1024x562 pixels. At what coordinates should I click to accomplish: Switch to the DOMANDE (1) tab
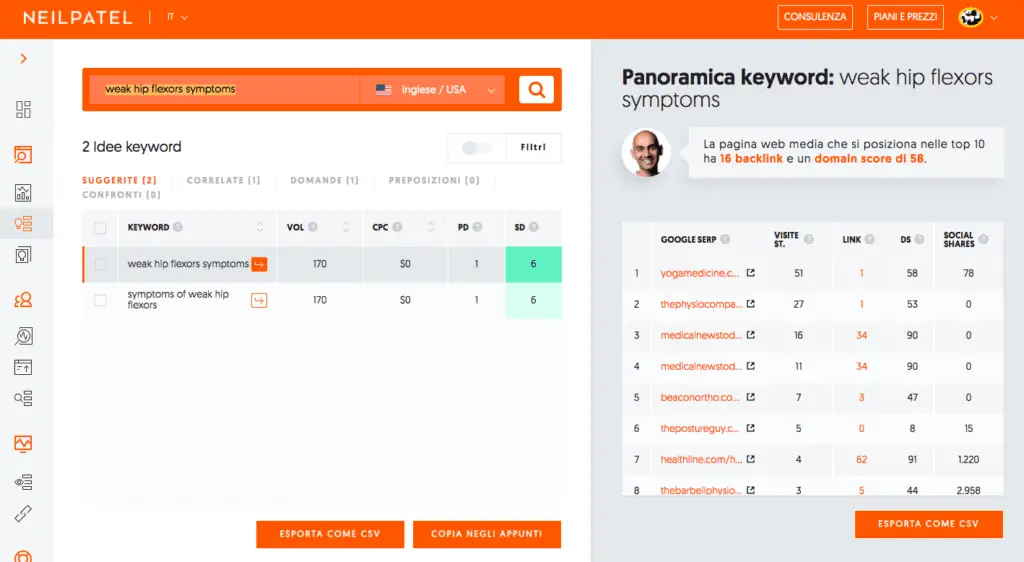325,180
